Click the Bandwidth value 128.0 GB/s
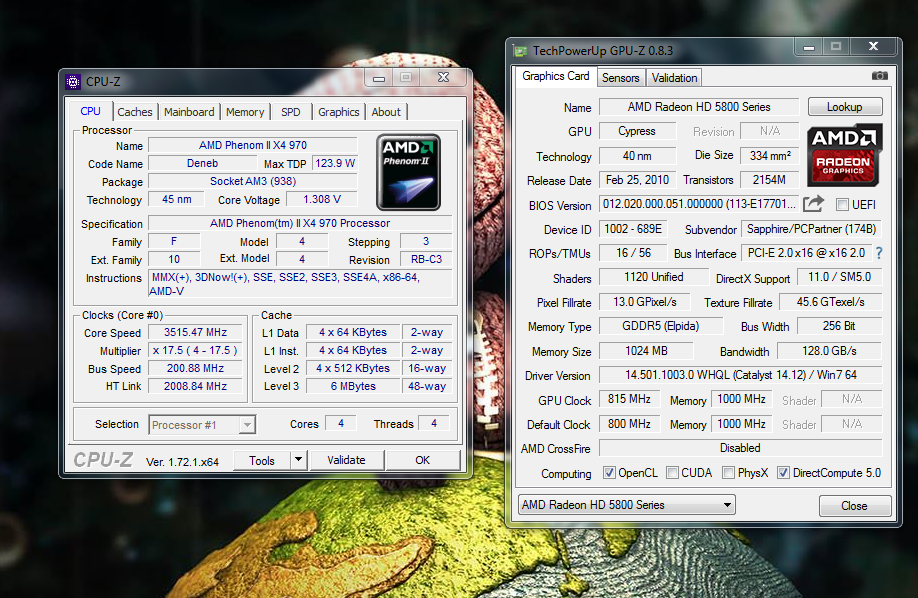 click(x=829, y=351)
